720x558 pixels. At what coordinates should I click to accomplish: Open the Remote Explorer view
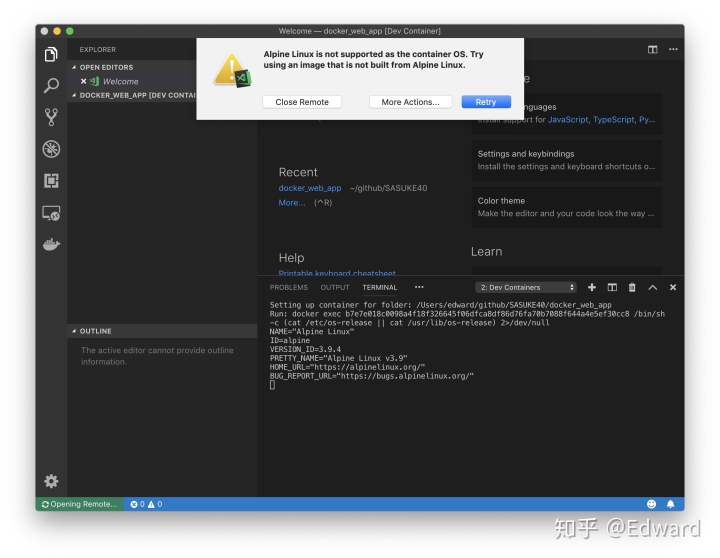tap(51, 213)
